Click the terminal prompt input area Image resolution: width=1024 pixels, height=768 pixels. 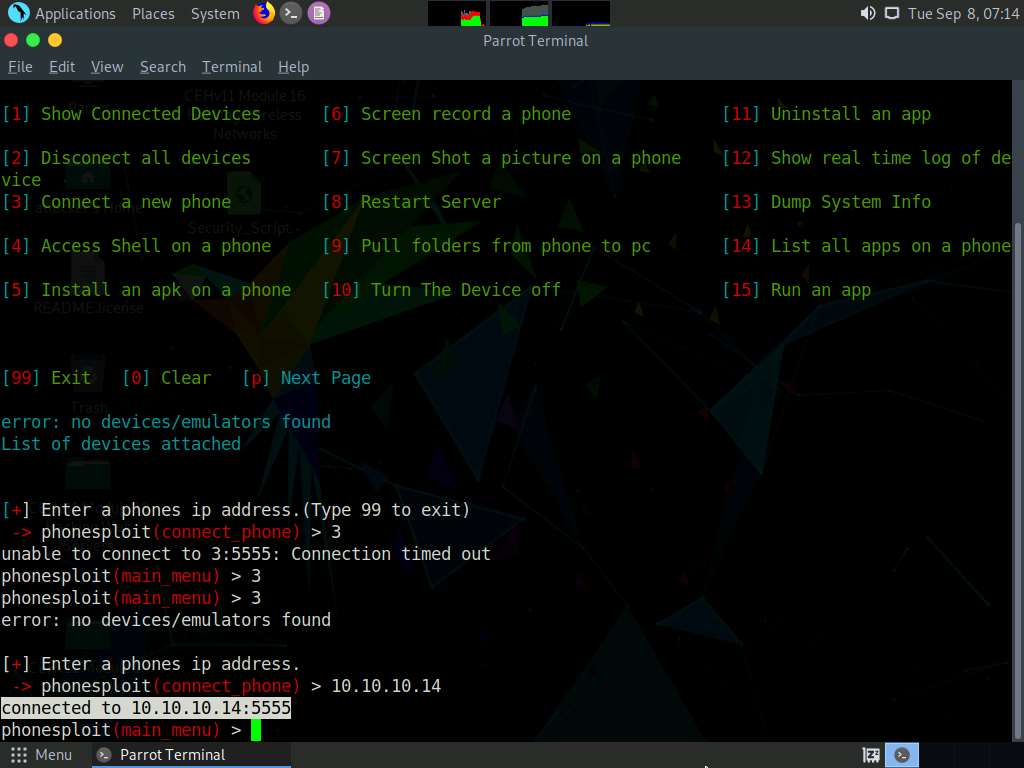pyautogui.click(x=254, y=730)
